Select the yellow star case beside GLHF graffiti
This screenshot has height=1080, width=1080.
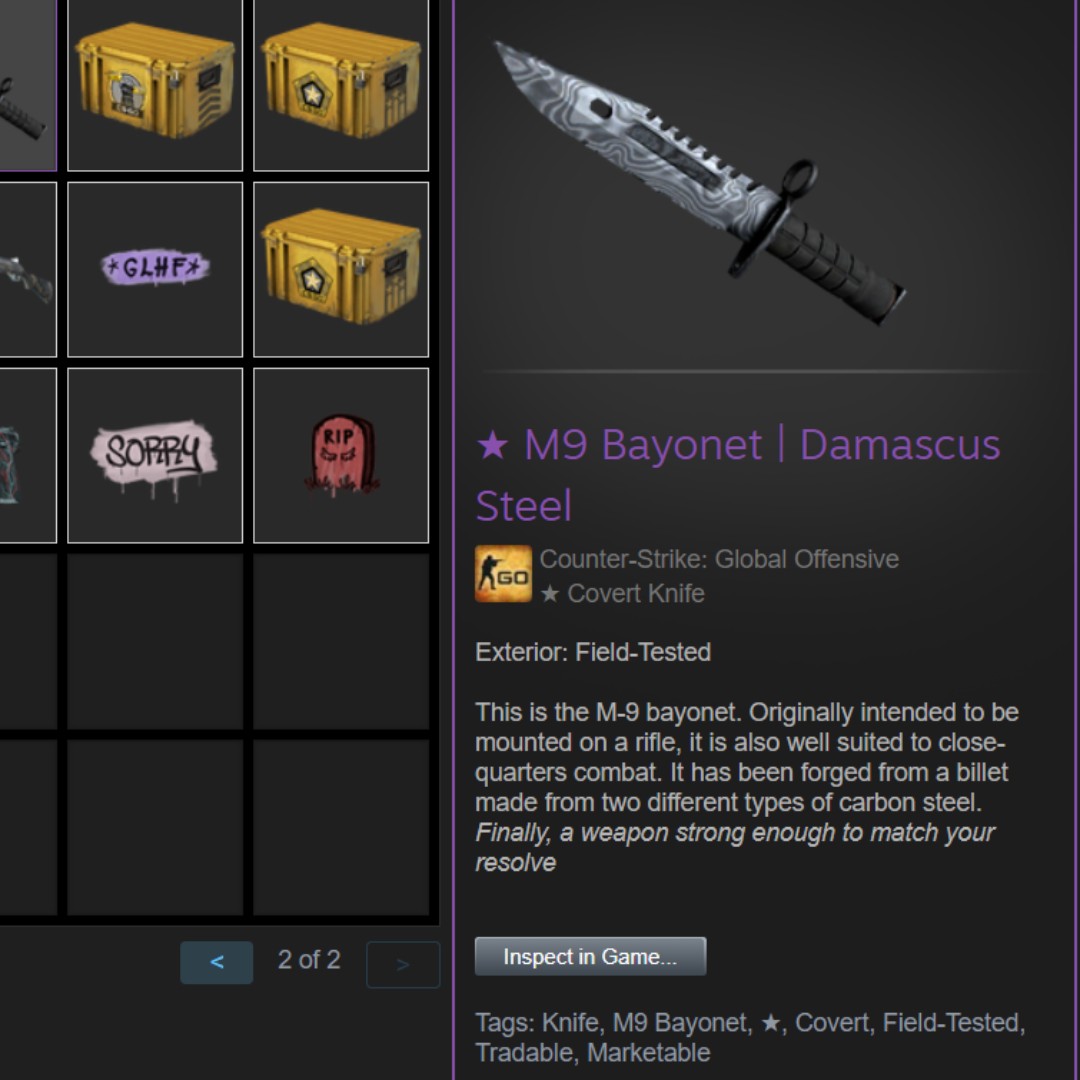341,269
